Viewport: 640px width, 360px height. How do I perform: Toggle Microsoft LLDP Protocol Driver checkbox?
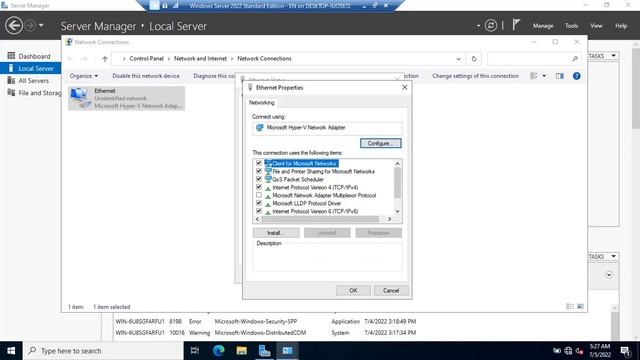pyautogui.click(x=259, y=203)
